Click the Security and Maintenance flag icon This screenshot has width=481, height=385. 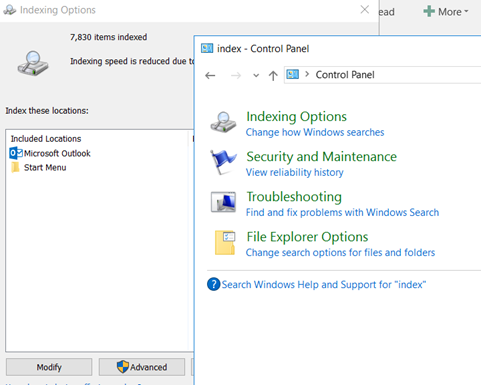[x=223, y=162]
